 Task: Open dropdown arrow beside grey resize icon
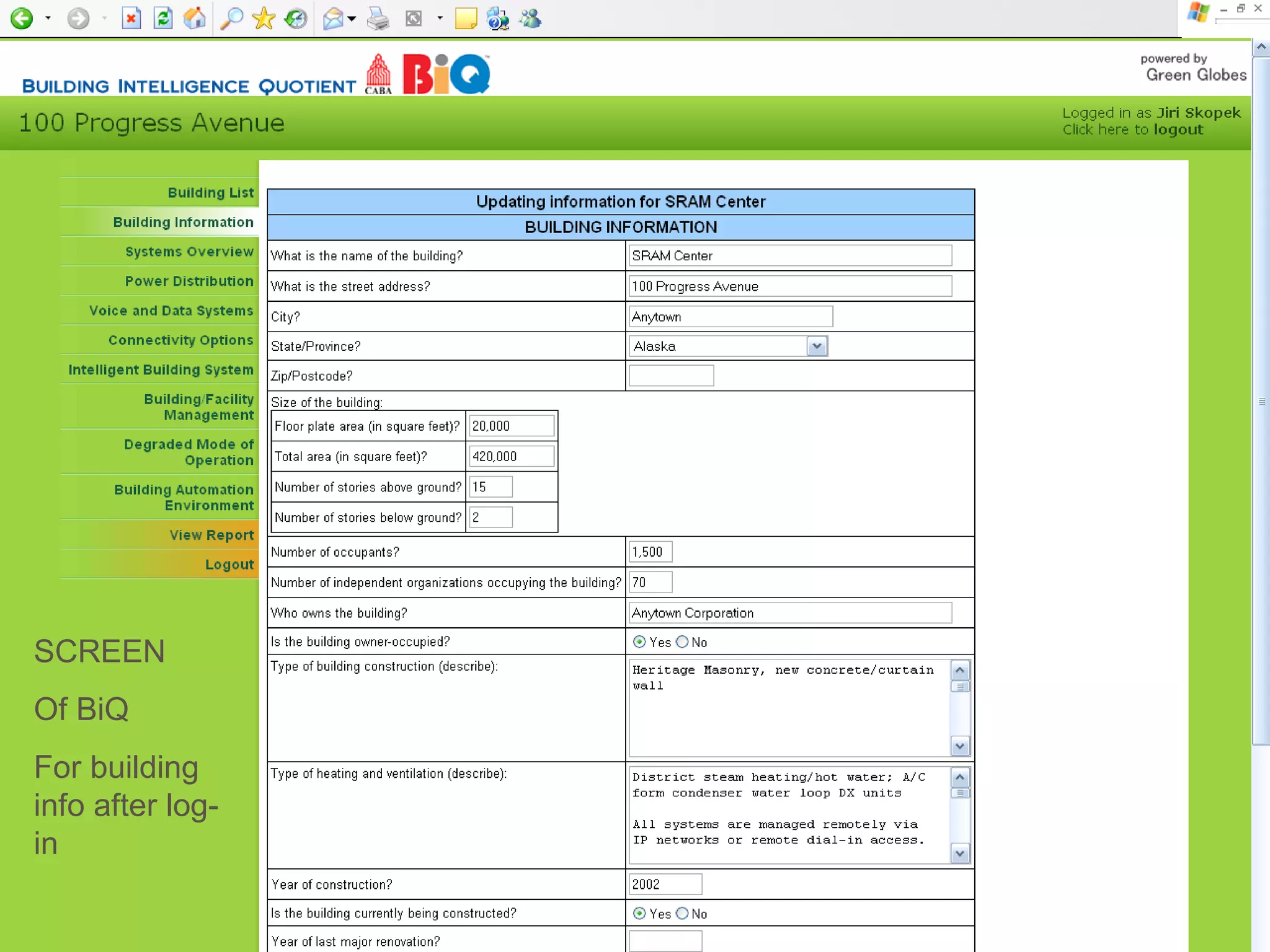[x=440, y=19]
